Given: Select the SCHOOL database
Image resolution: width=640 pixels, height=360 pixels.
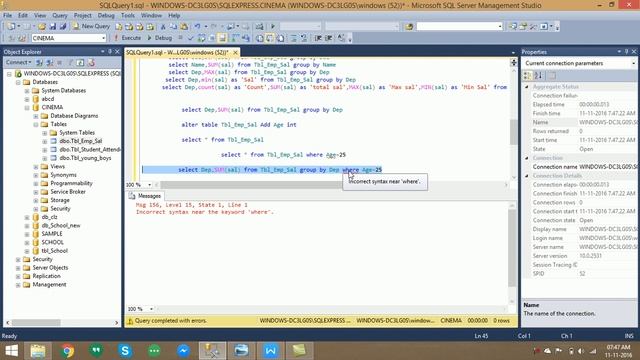Looking at the screenshot, I should 52,242.
